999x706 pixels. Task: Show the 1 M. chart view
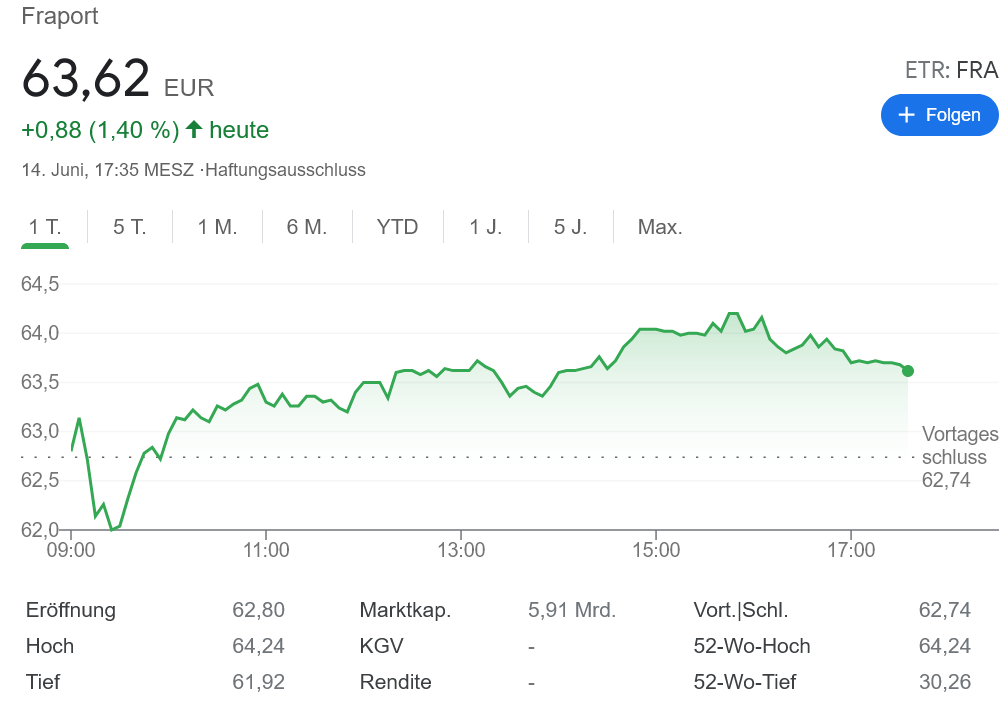click(217, 227)
